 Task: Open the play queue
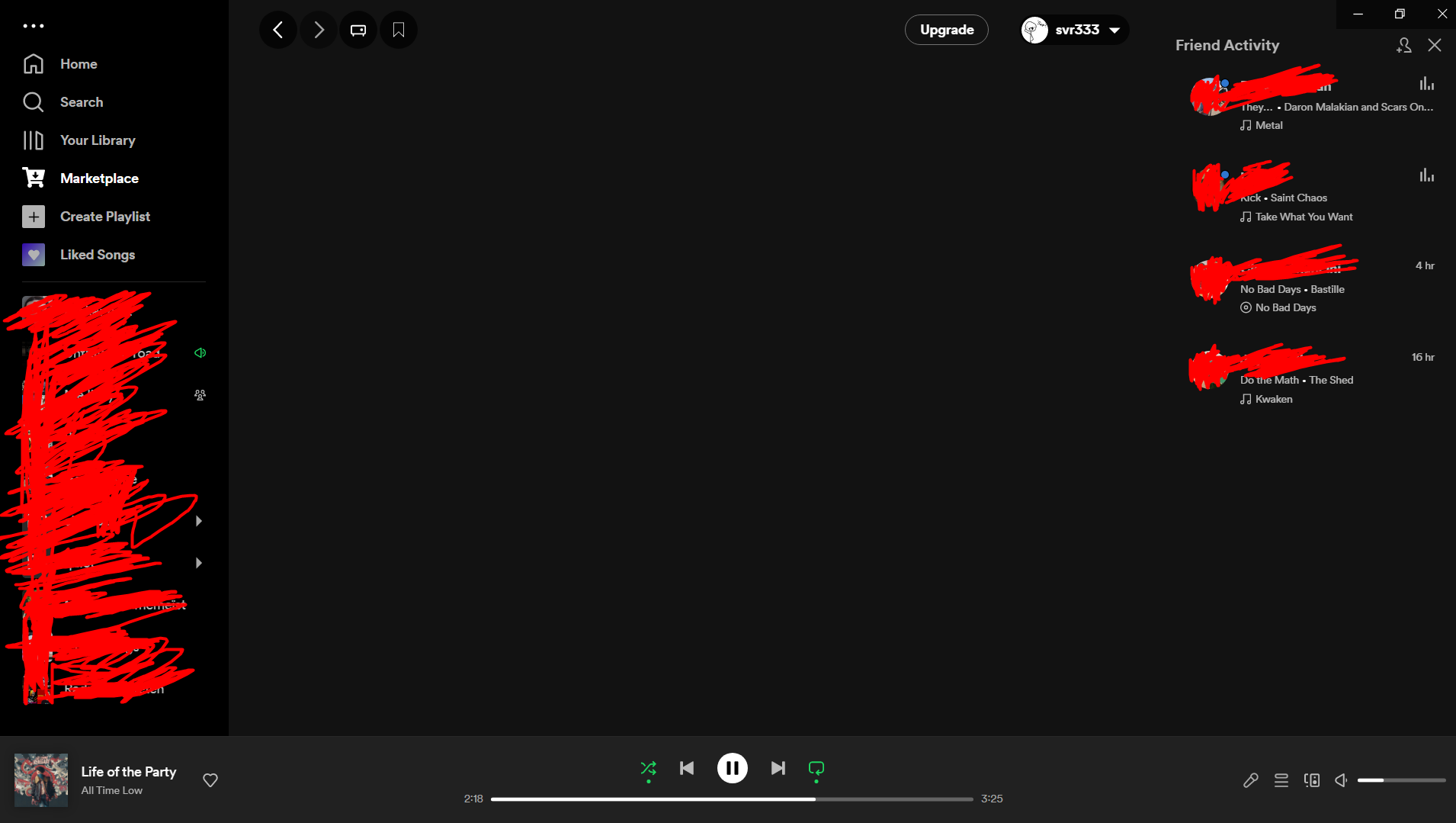(x=1281, y=780)
